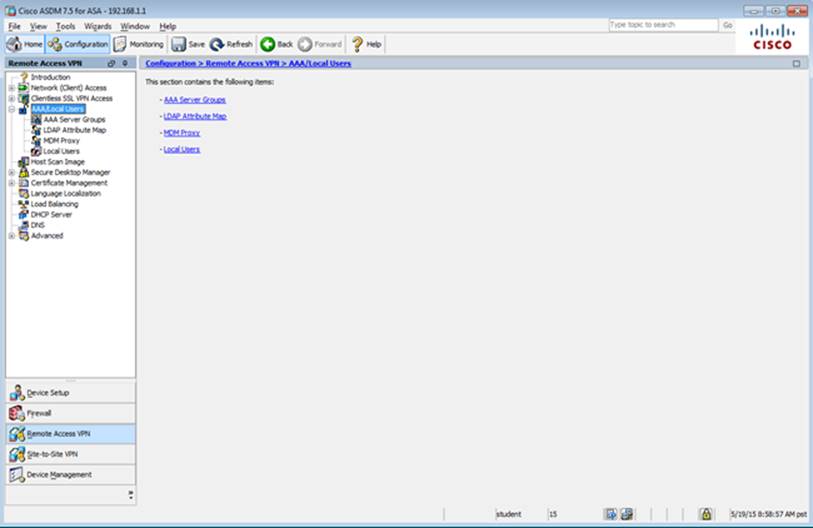Click the help topic search field
Viewport: 813px width, 528px height.
(662, 25)
